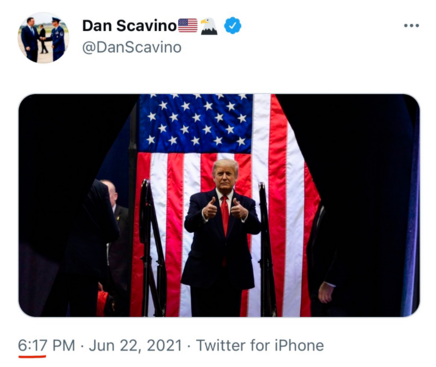The image size is (436, 367).
Task: Click the hand at photo's lower right
Action: point(326,292)
